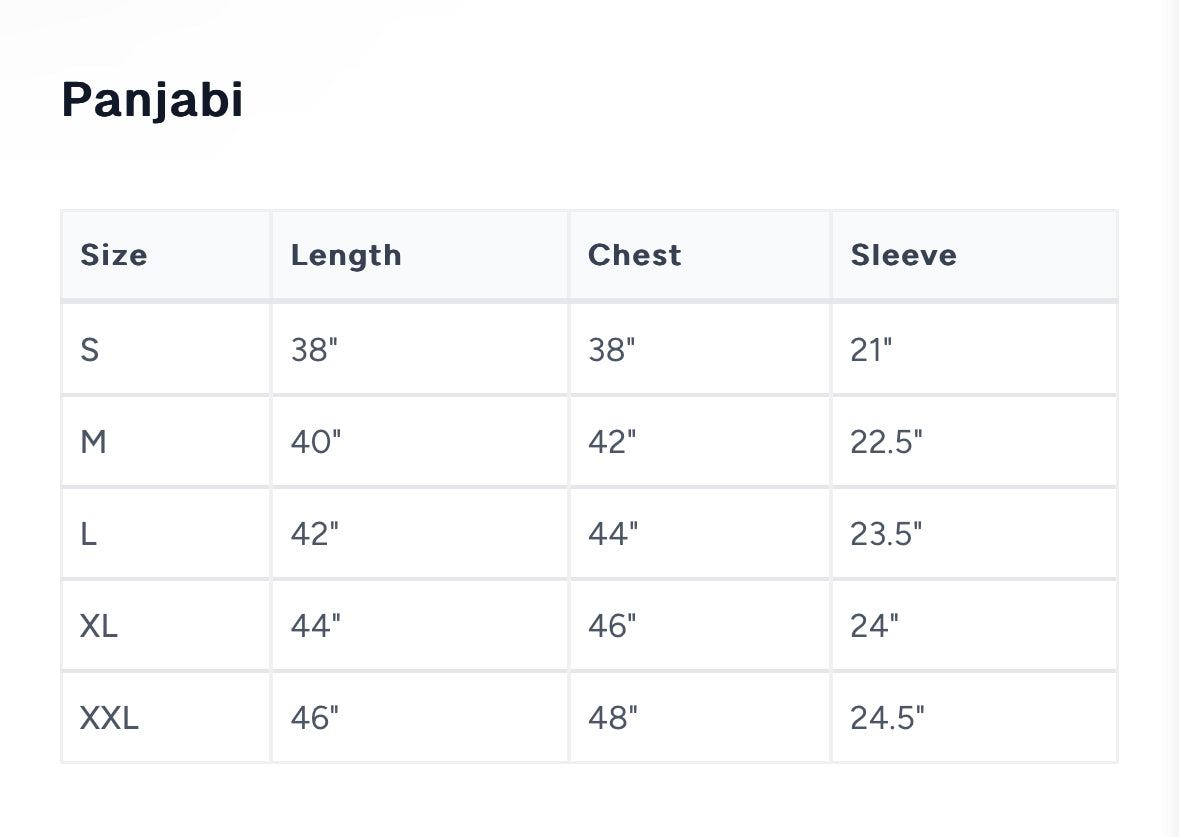1179x837 pixels.
Task: Select the Chest value for size M
Action: [x=612, y=442]
